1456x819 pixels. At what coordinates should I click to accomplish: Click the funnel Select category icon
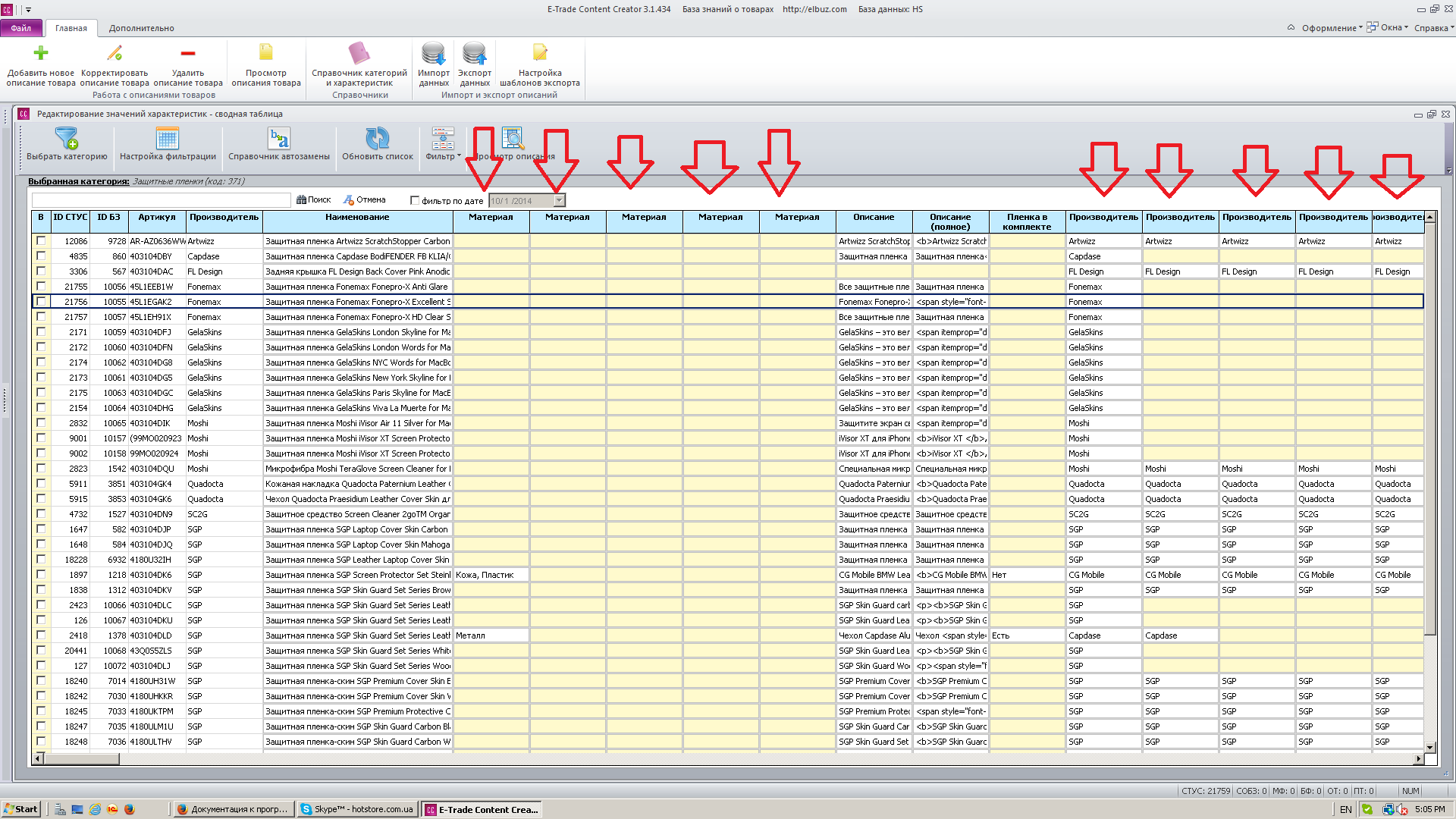point(67,138)
